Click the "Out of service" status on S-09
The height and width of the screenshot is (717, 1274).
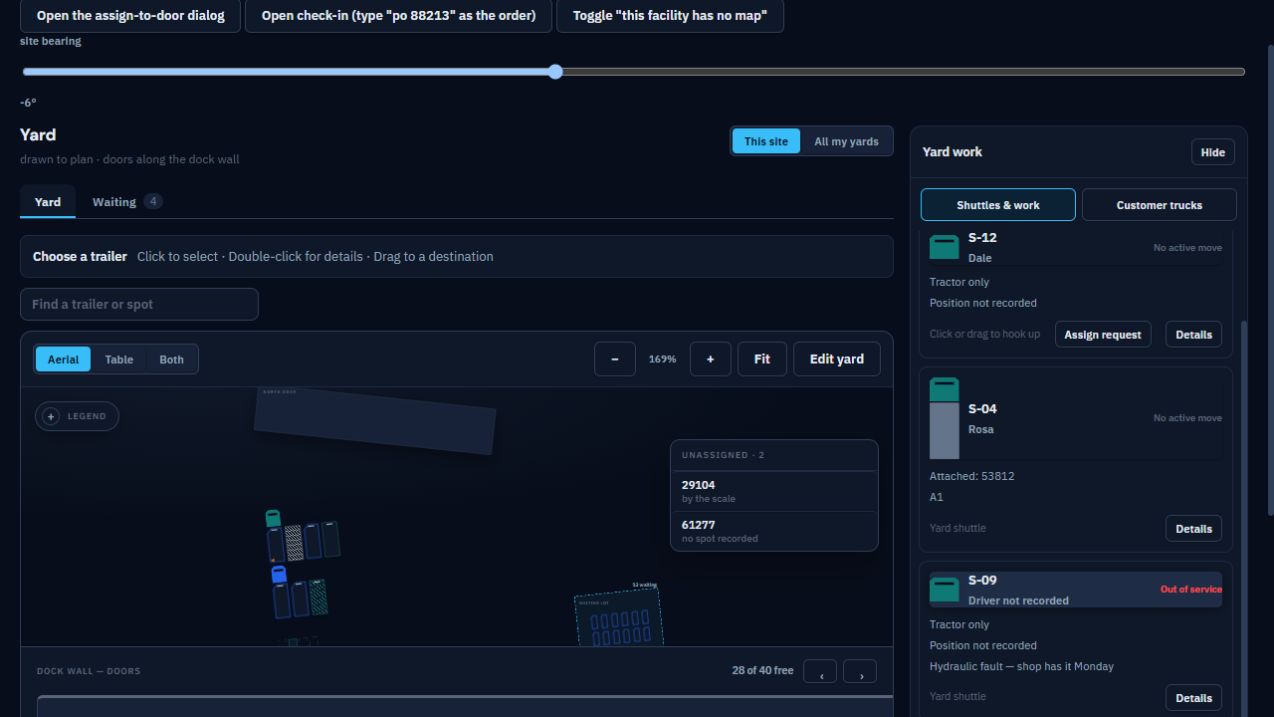point(1191,590)
